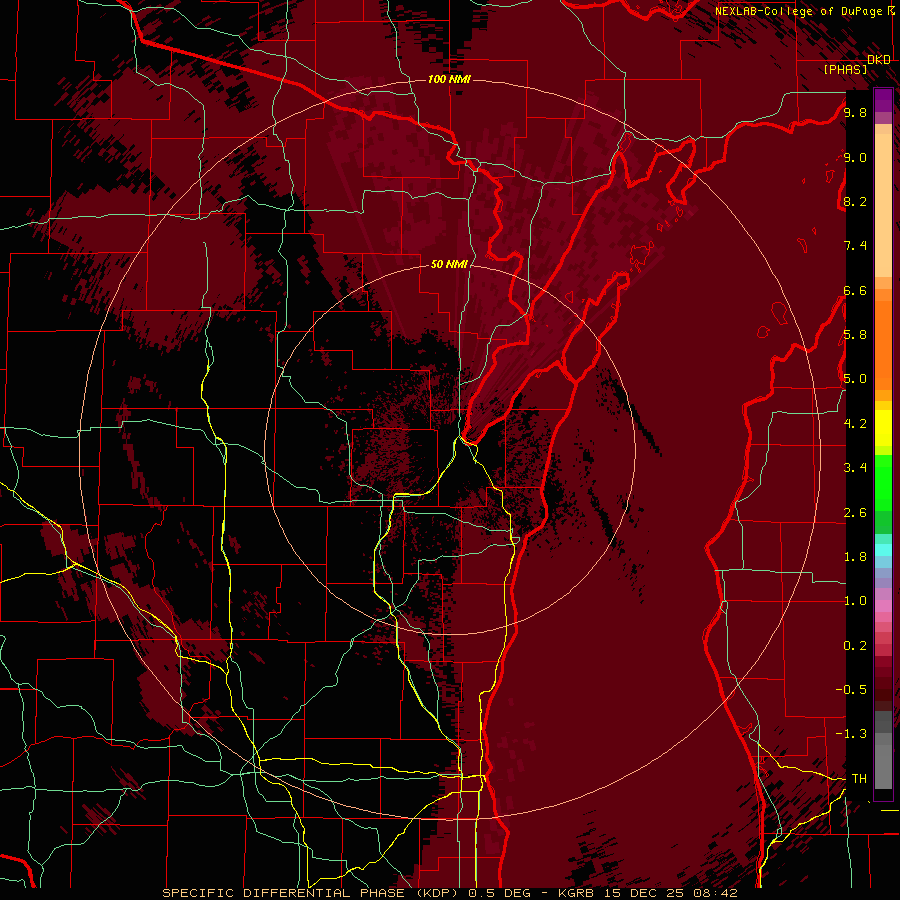Click the 50 NMI range ring label
This screenshot has width=900, height=900.
(x=449, y=264)
